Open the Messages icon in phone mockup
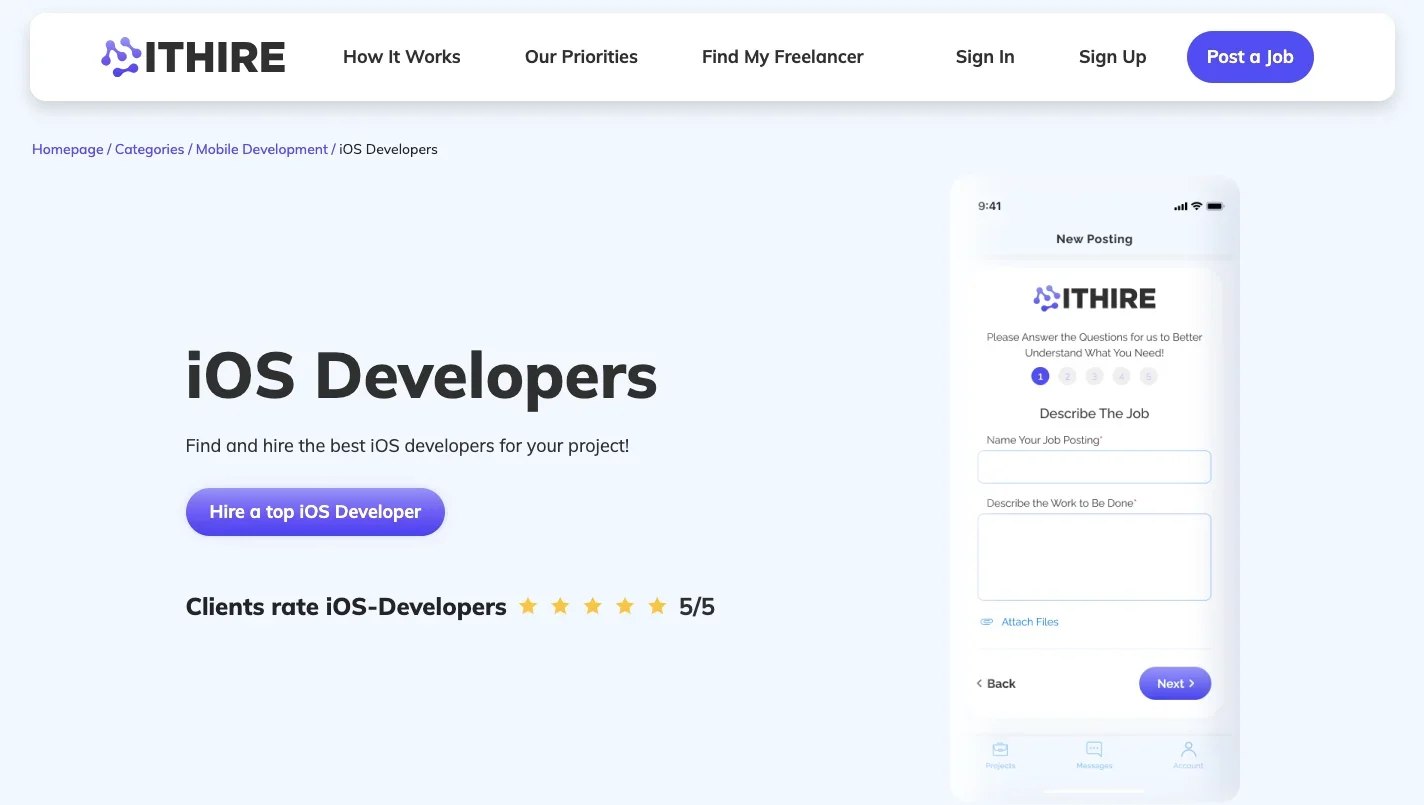Screen dimensions: 1424x805 1094,749
